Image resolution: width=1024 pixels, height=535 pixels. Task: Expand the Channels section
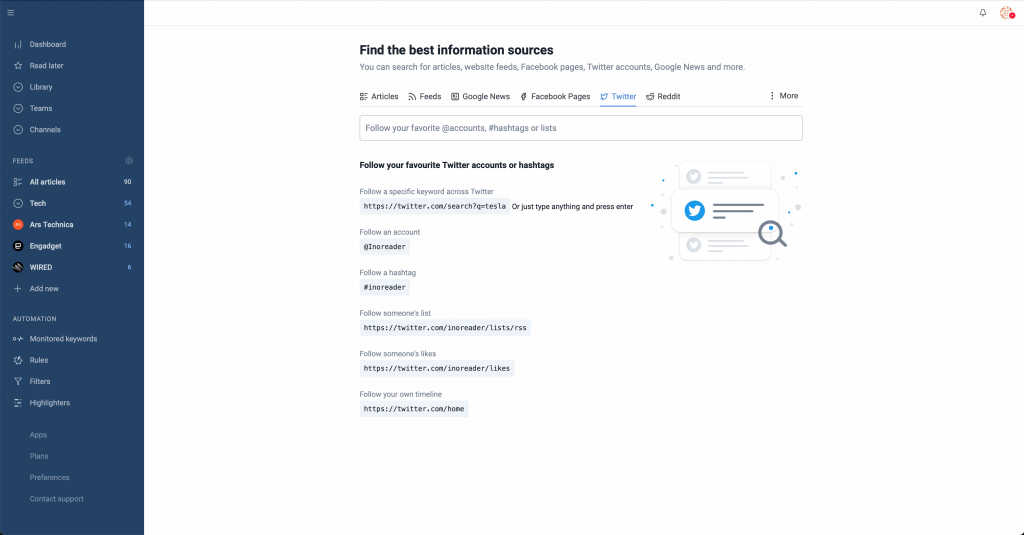(18, 130)
